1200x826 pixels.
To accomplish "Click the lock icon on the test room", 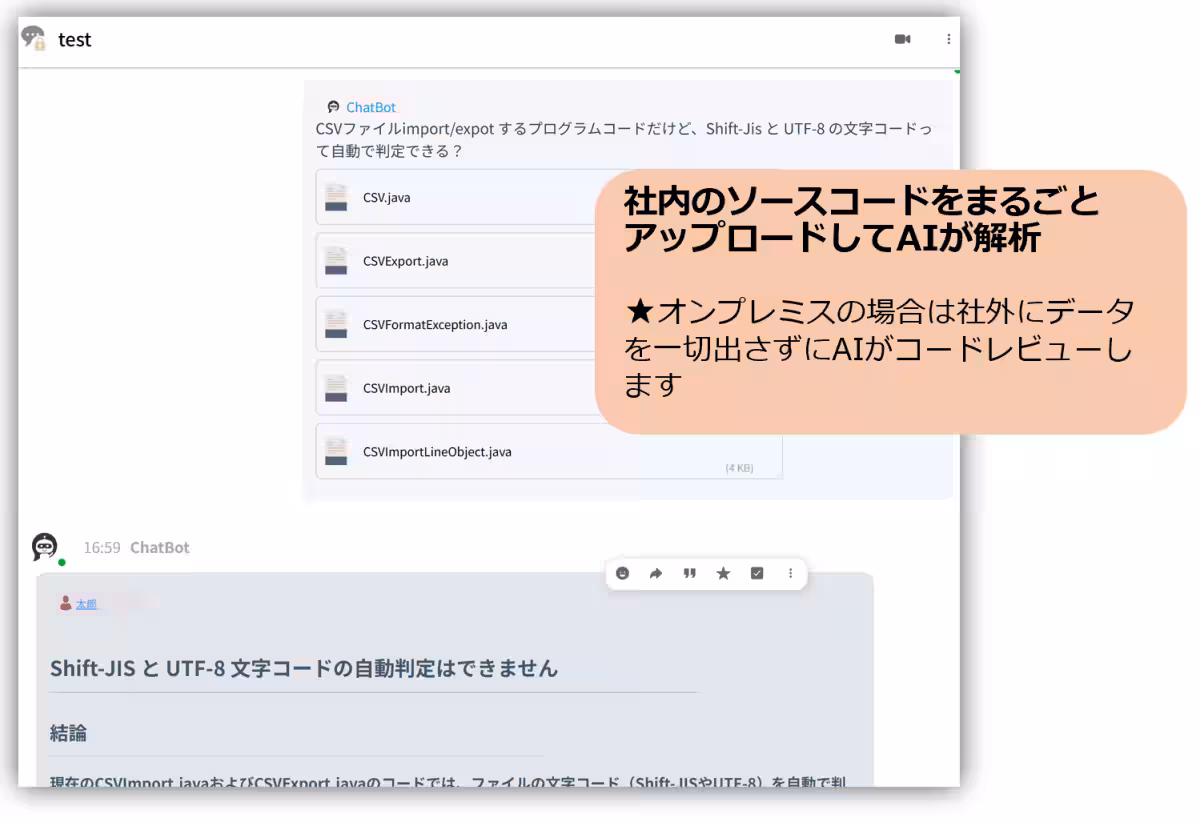I will [x=37, y=47].
